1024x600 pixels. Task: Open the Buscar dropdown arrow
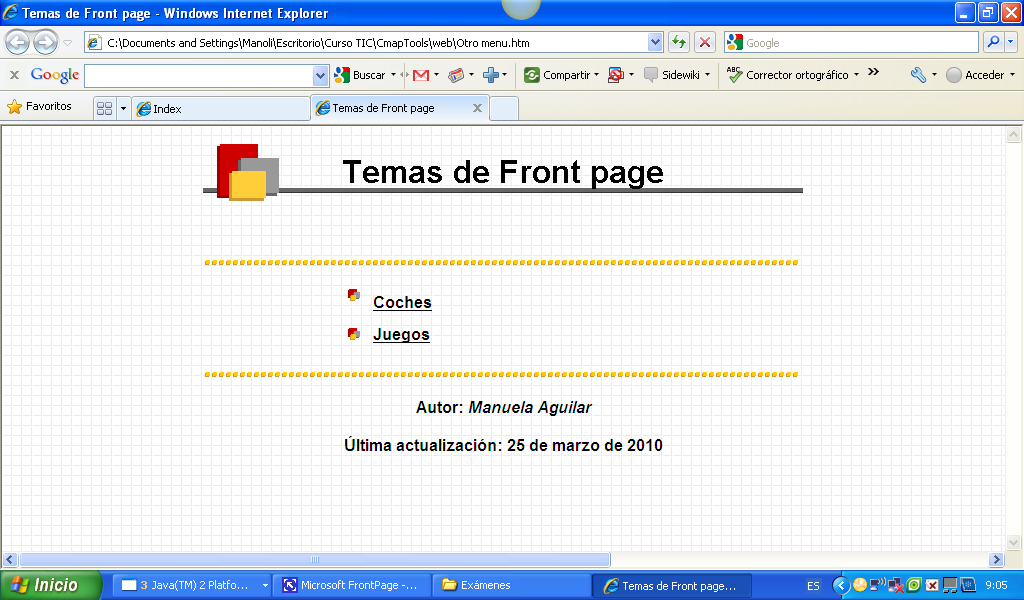pyautogui.click(x=393, y=75)
